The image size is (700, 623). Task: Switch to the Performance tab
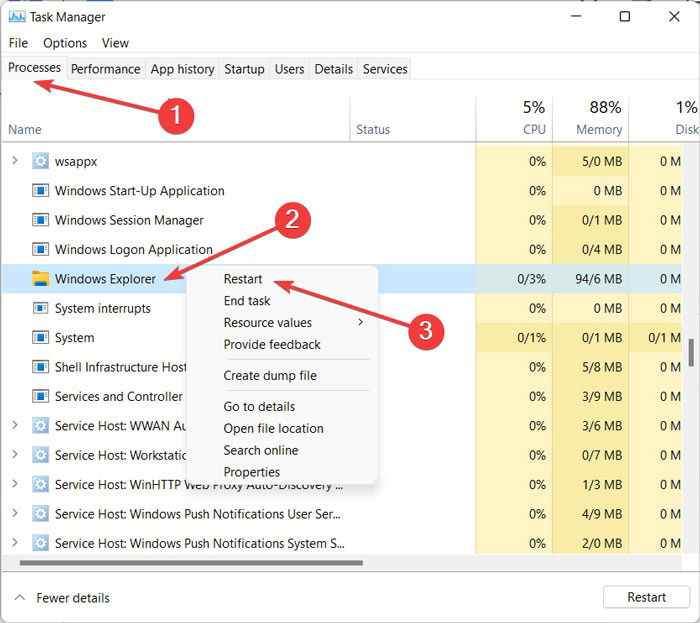pyautogui.click(x=106, y=69)
